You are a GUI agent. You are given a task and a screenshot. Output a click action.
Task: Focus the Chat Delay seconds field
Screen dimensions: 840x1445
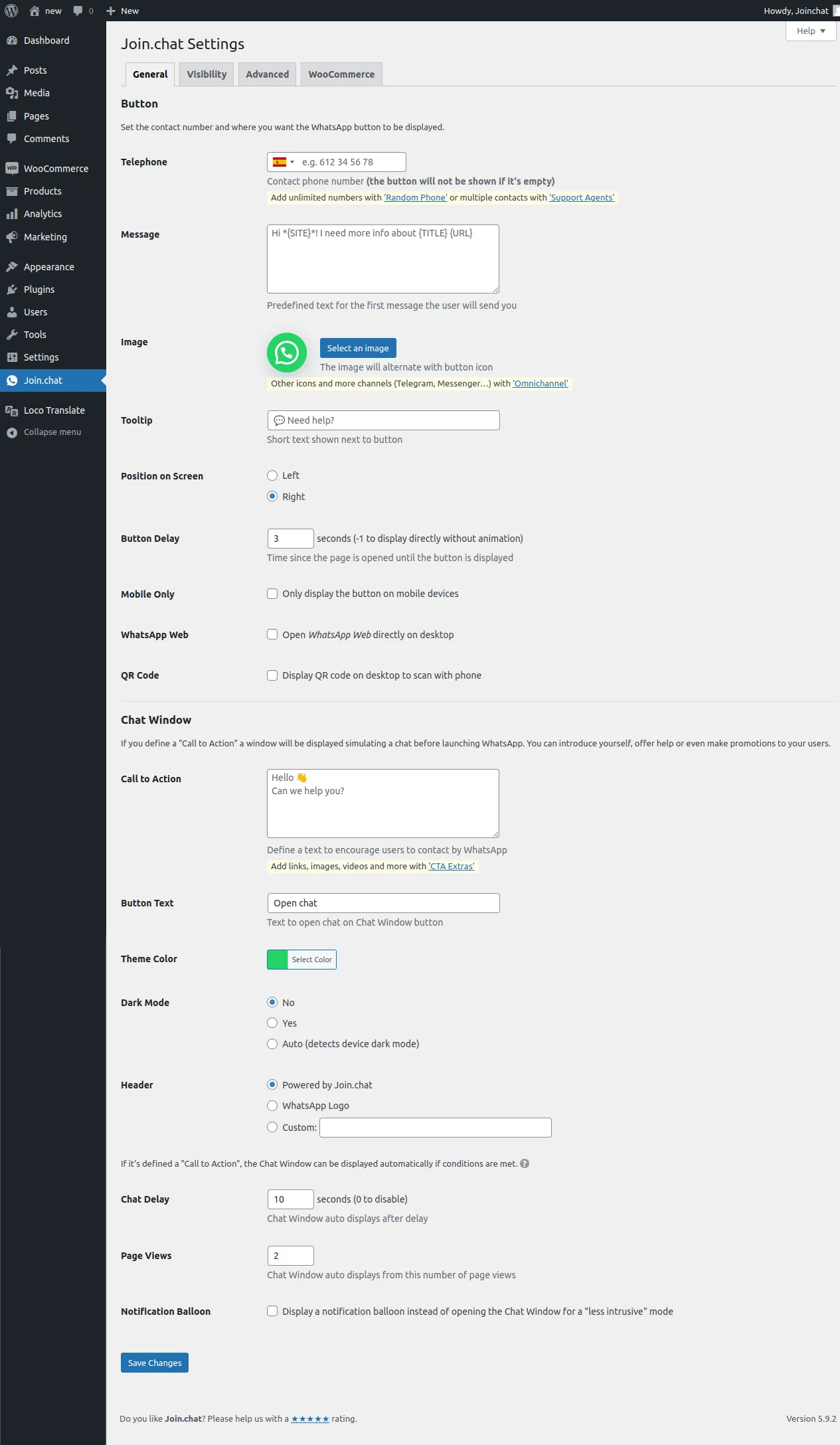[x=290, y=1199]
